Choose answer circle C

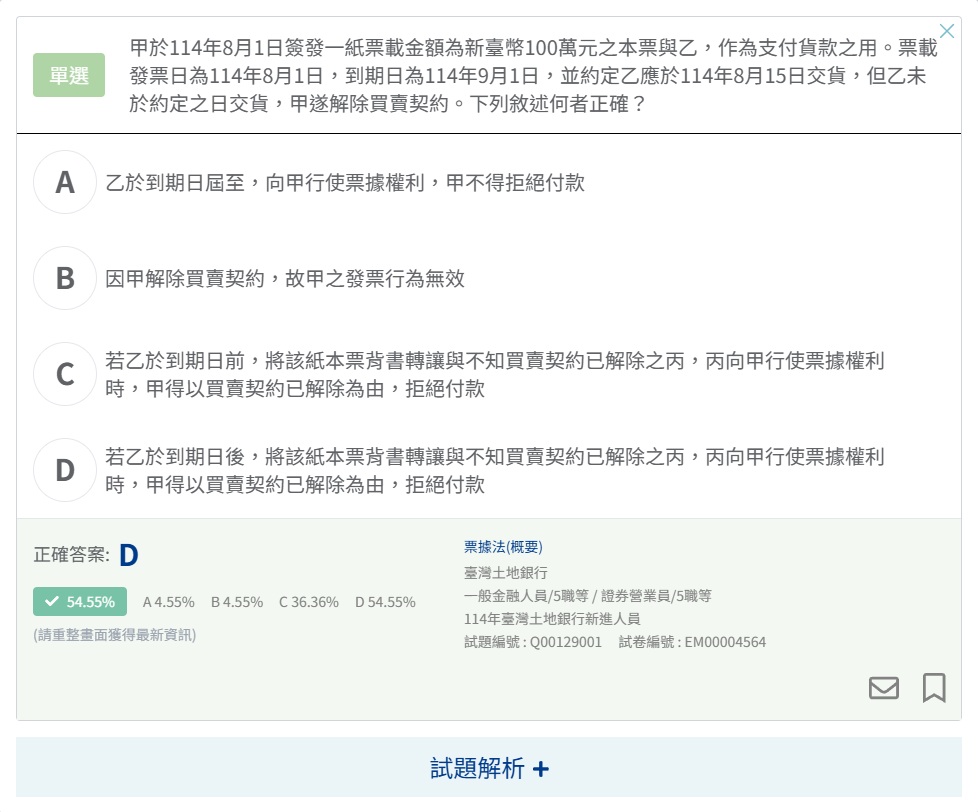point(65,374)
